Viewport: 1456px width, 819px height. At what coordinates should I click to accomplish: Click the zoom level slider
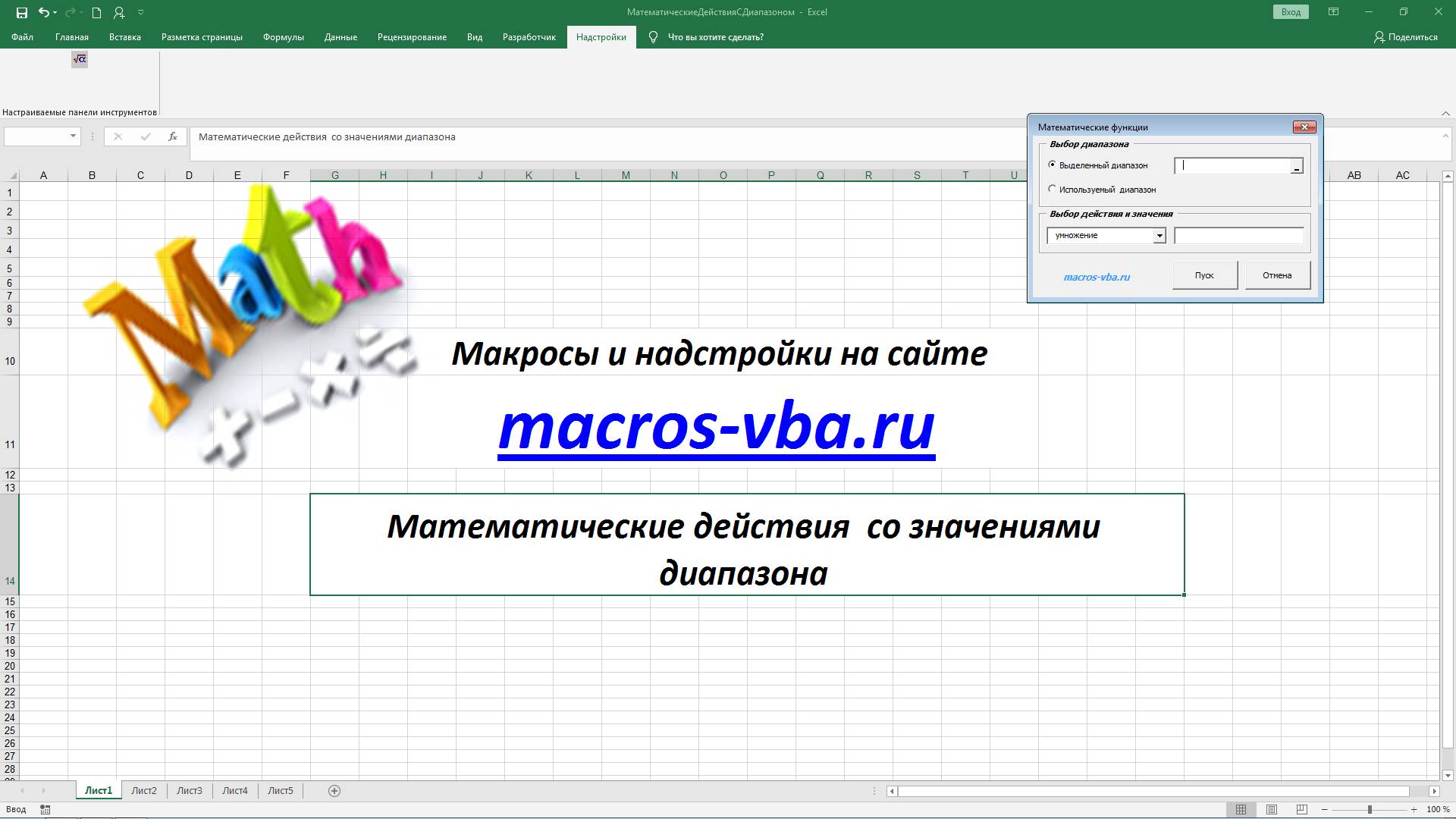(1371, 808)
